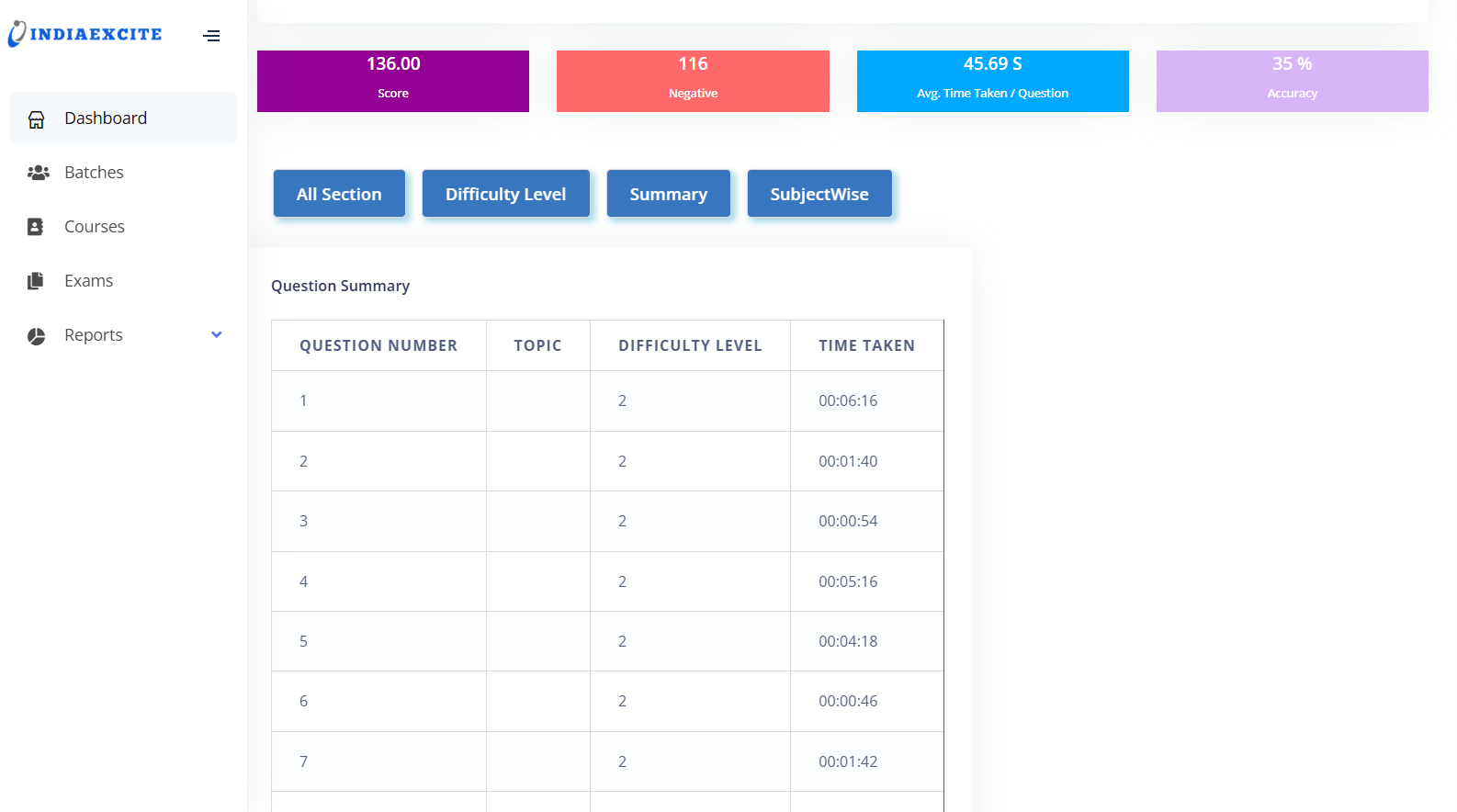Click the Exams documents icon

click(x=36, y=281)
